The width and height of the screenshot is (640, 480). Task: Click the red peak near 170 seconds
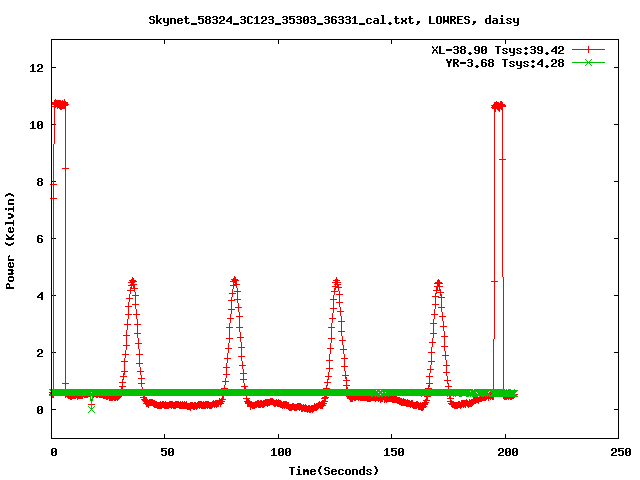click(438, 284)
